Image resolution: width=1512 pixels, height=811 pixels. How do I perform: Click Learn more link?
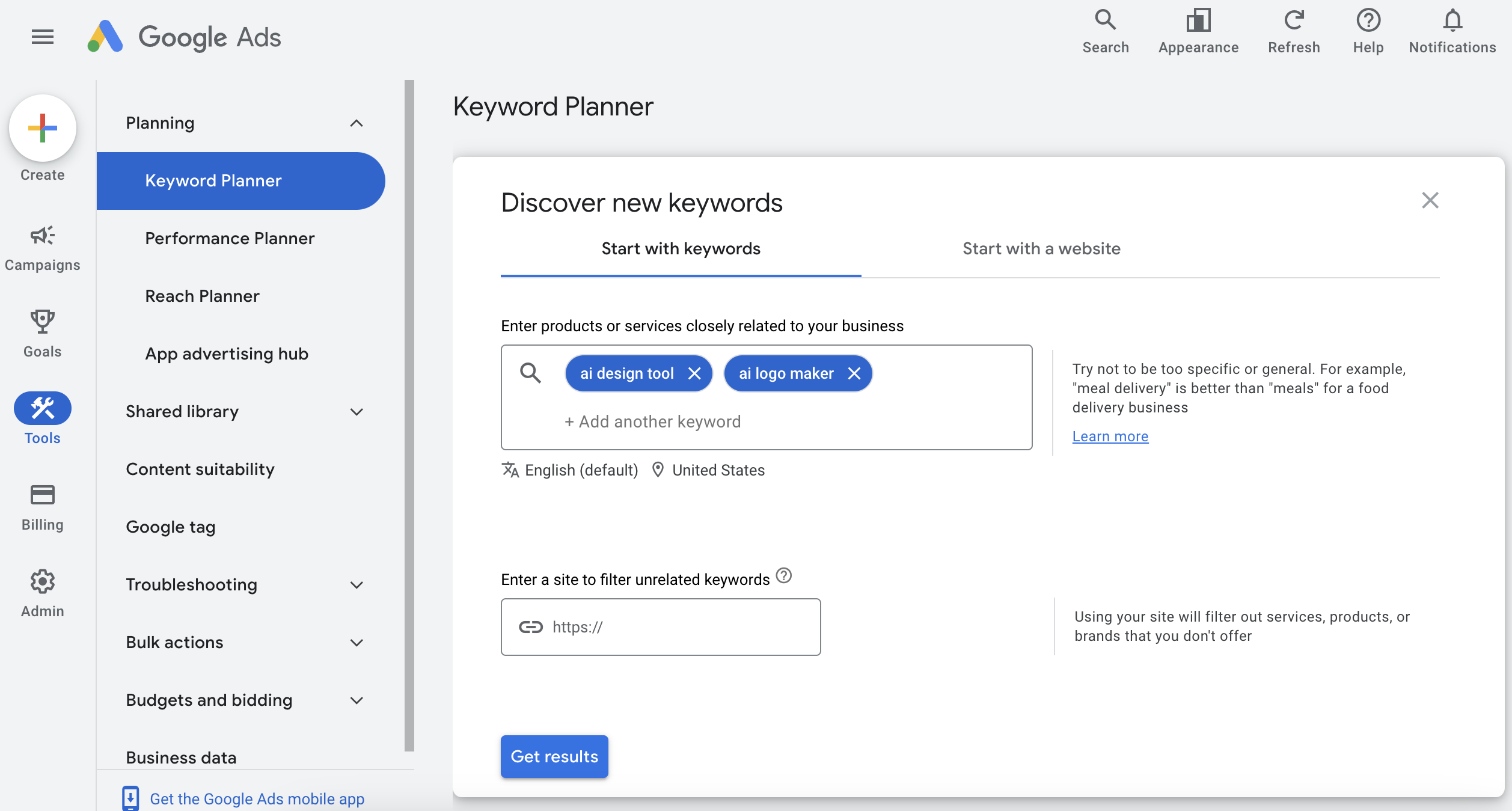pyautogui.click(x=1111, y=435)
